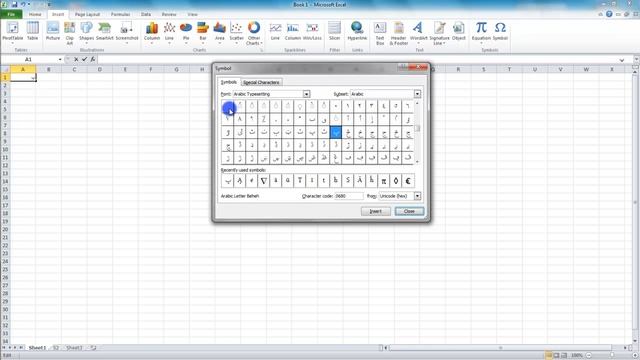Viewport: 640px width, 360px height.
Task: Open the Line chart dropdown in Charts
Action: tap(169, 32)
